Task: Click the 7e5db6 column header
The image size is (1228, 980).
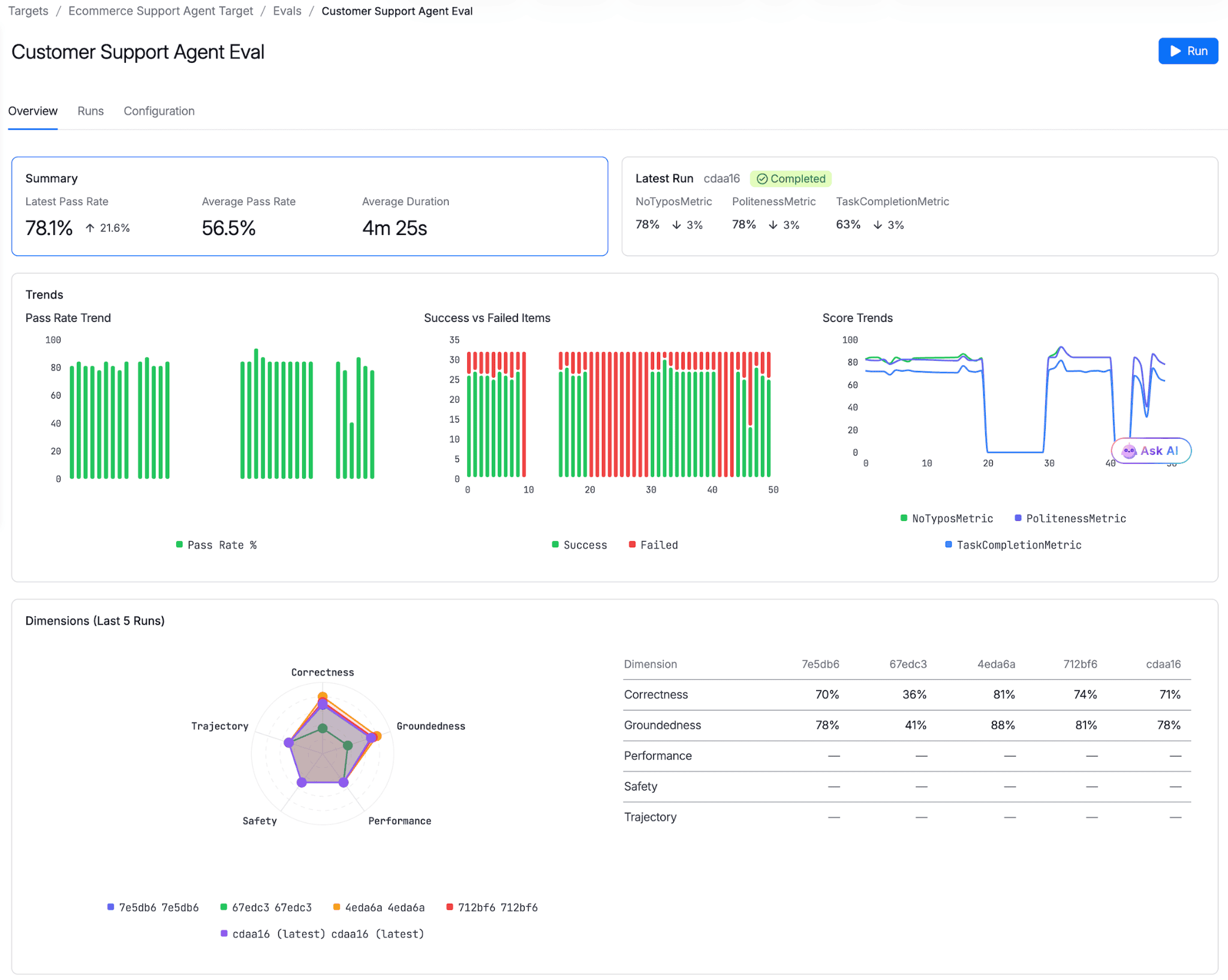Action: coord(820,664)
